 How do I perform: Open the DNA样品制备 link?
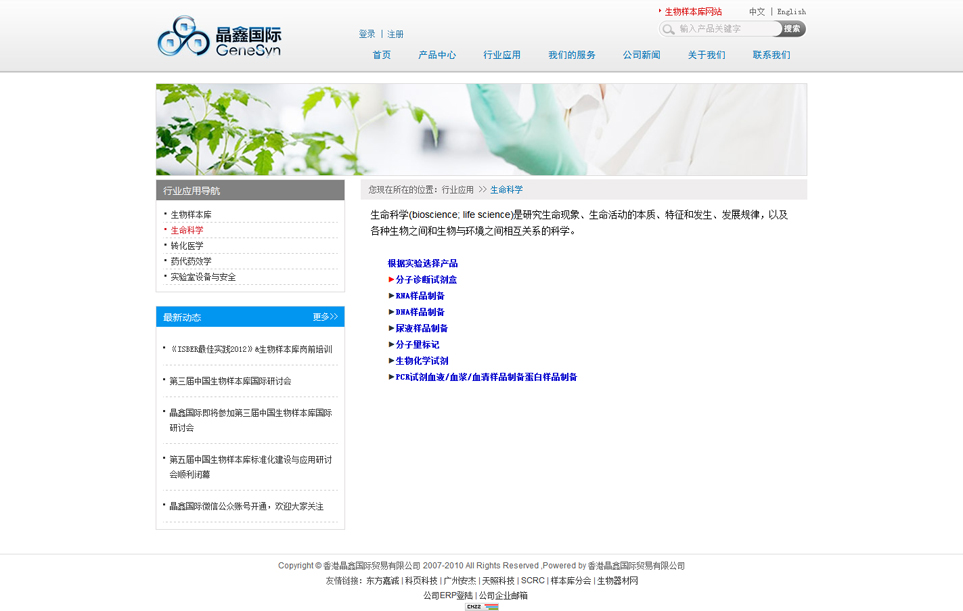coord(420,312)
